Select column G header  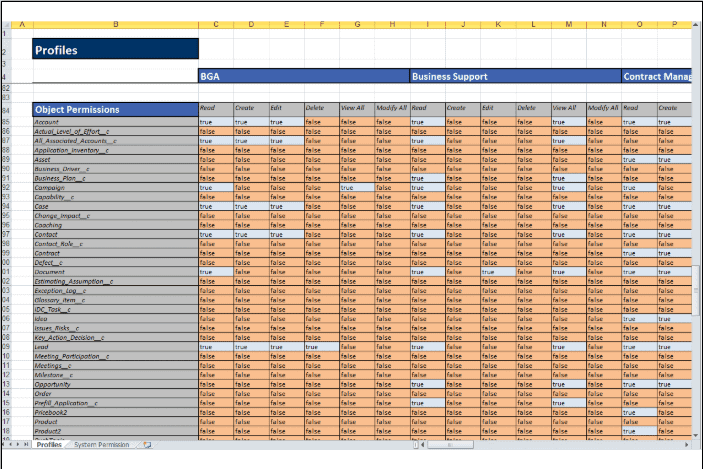point(357,25)
